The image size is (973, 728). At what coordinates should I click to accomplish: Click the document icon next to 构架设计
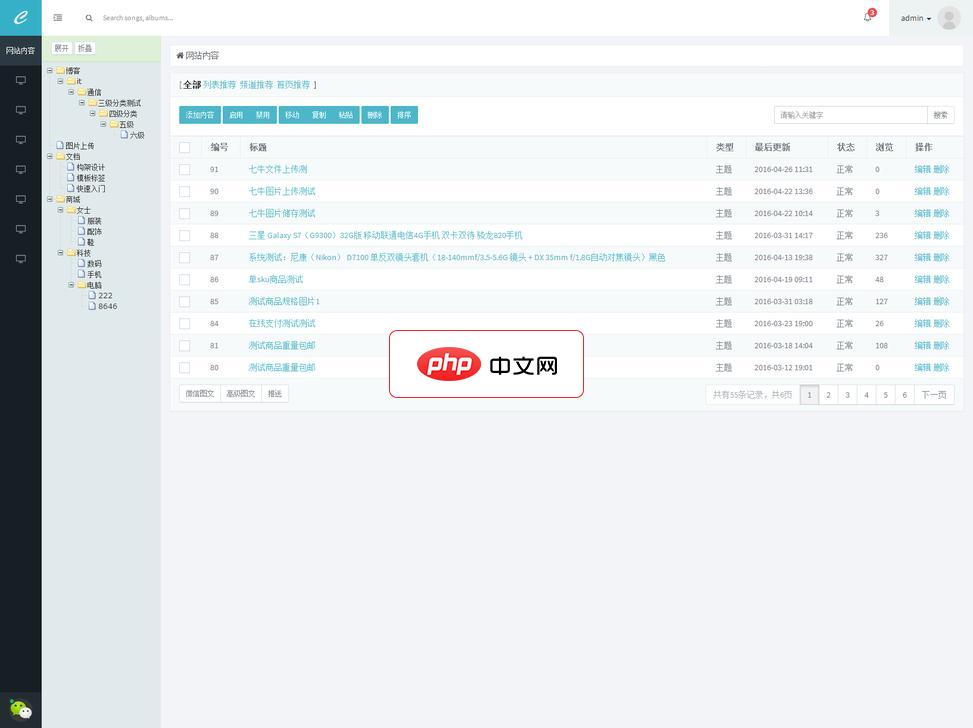pyautogui.click(x=71, y=167)
